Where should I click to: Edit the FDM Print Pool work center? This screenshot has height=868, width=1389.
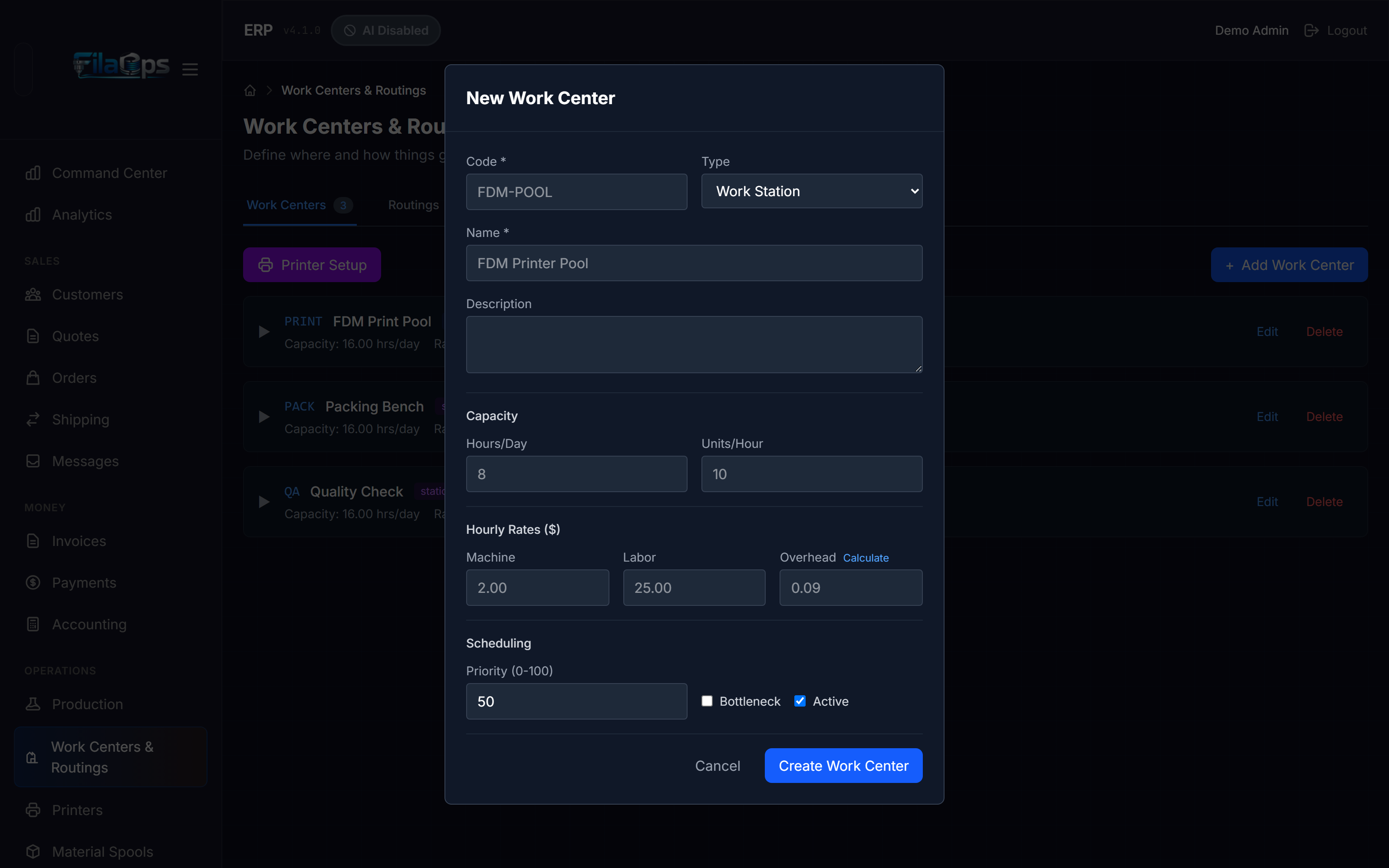(x=1267, y=332)
